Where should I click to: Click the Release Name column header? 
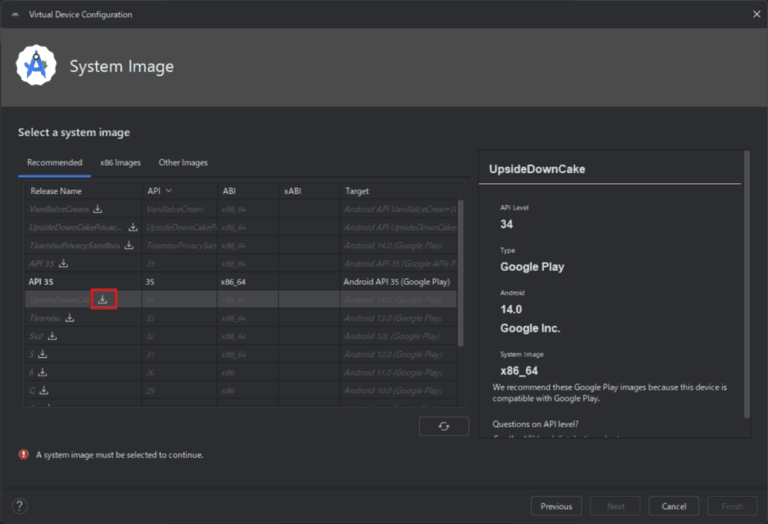click(x=56, y=190)
